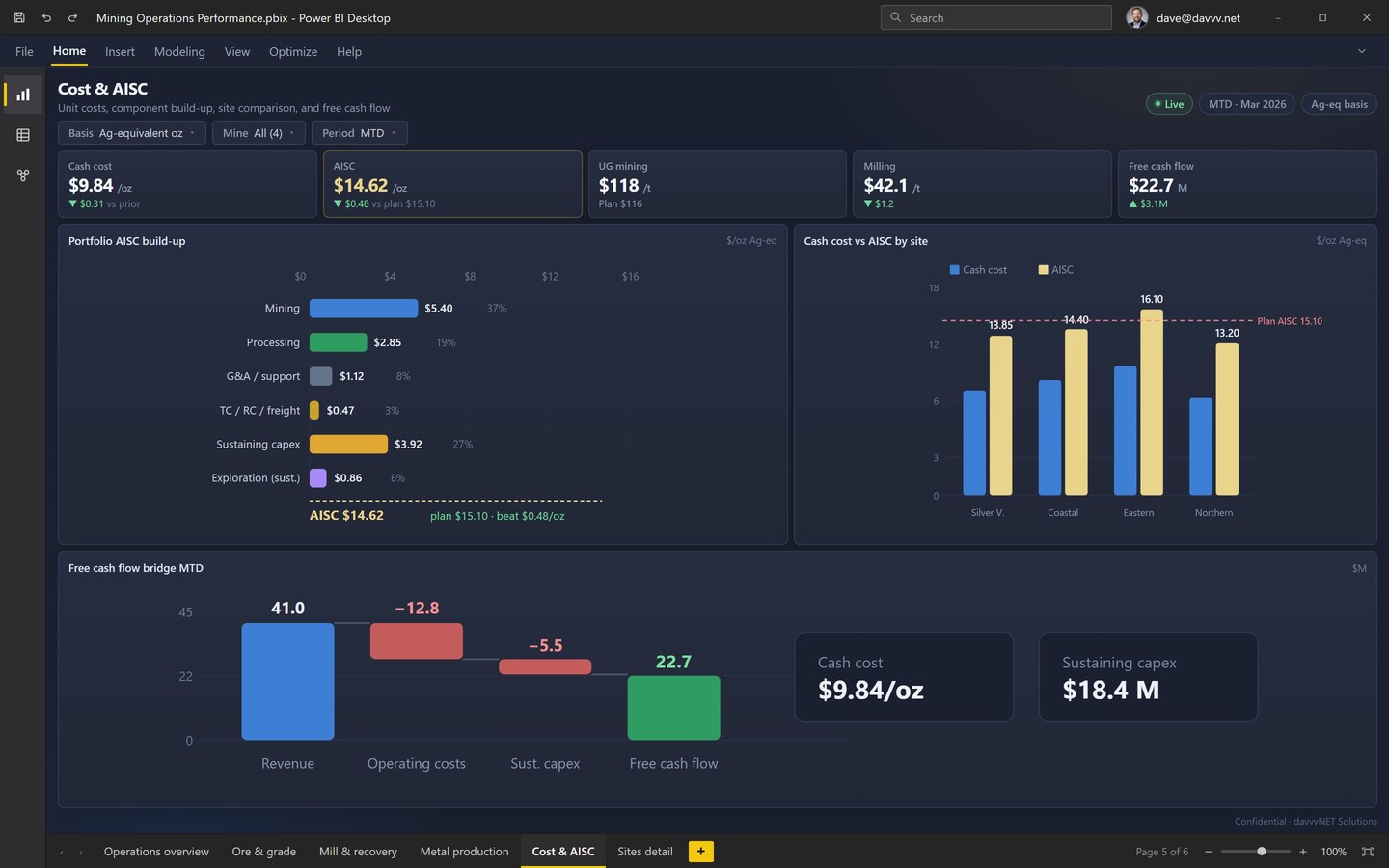This screenshot has height=868, width=1389.
Task: Select the Home ribbon tab
Action: click(69, 51)
